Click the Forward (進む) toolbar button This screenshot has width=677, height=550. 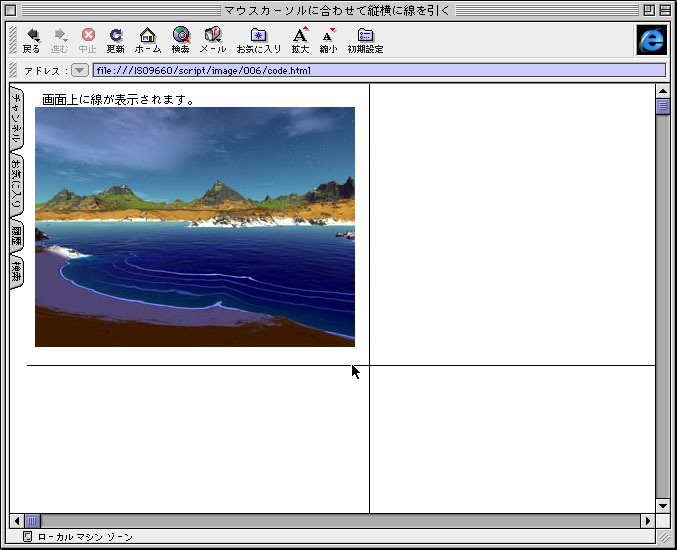[59, 41]
